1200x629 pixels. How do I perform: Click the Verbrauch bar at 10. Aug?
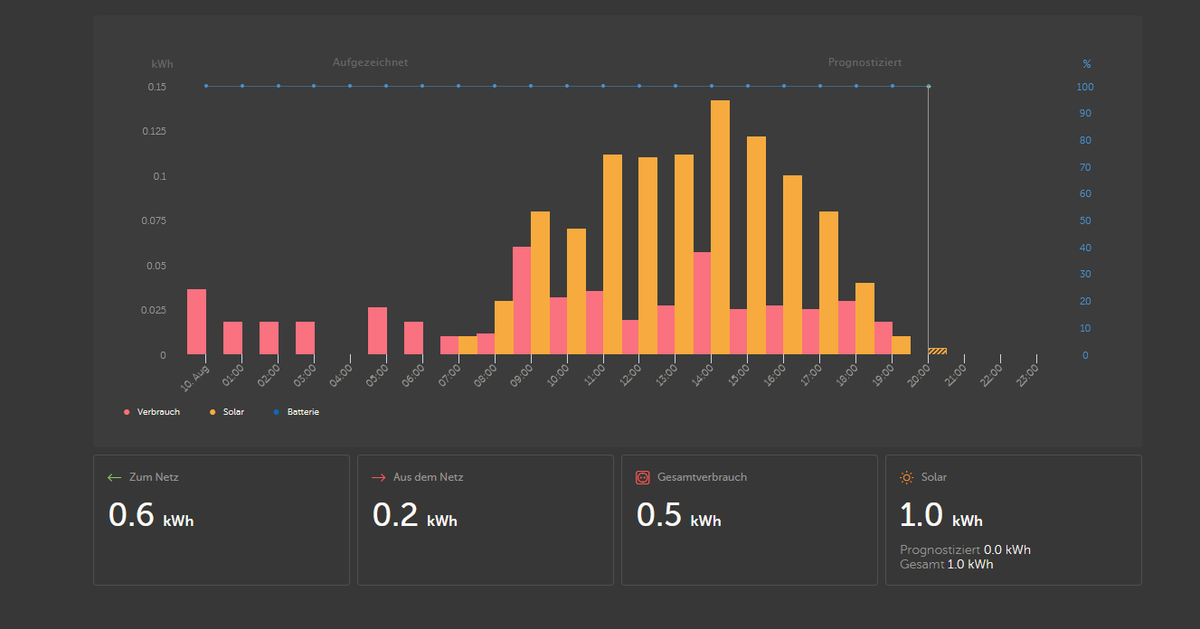click(x=196, y=322)
